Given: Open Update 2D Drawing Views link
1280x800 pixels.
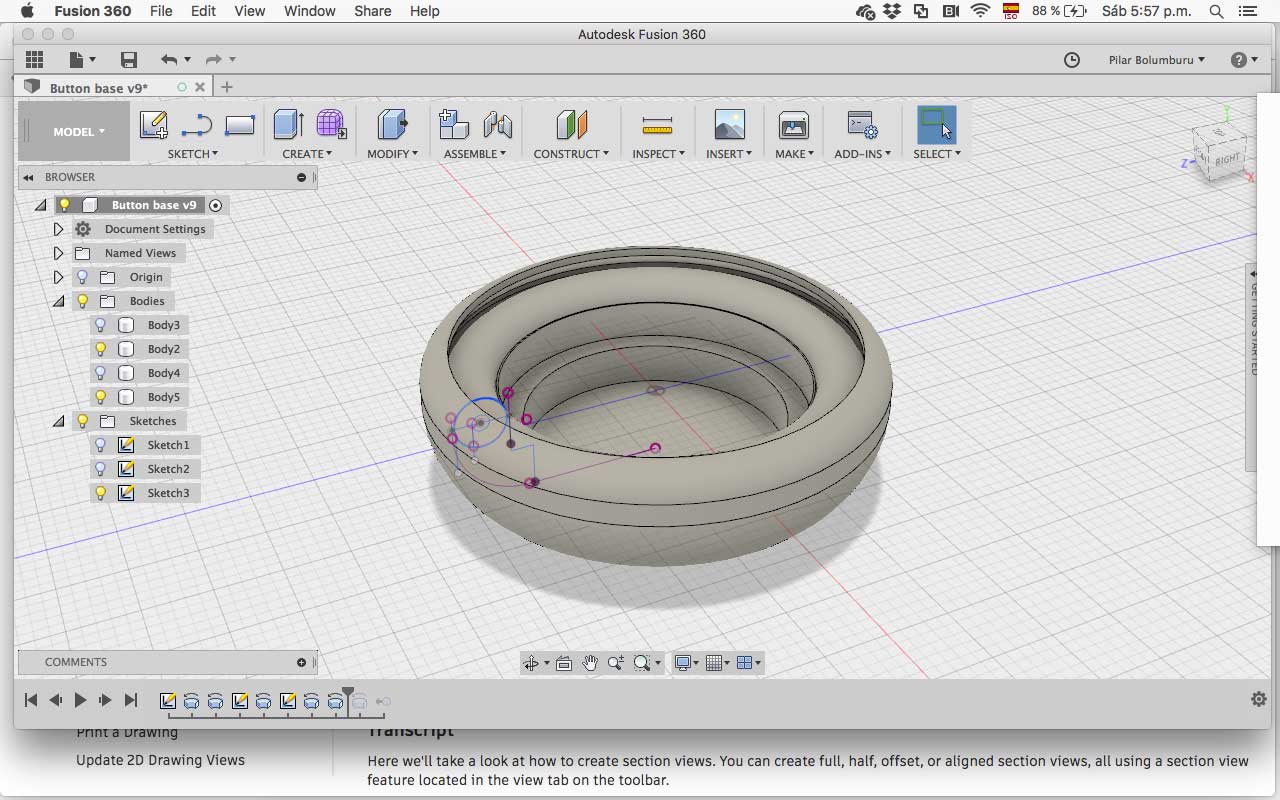Looking at the screenshot, I should click(x=160, y=760).
